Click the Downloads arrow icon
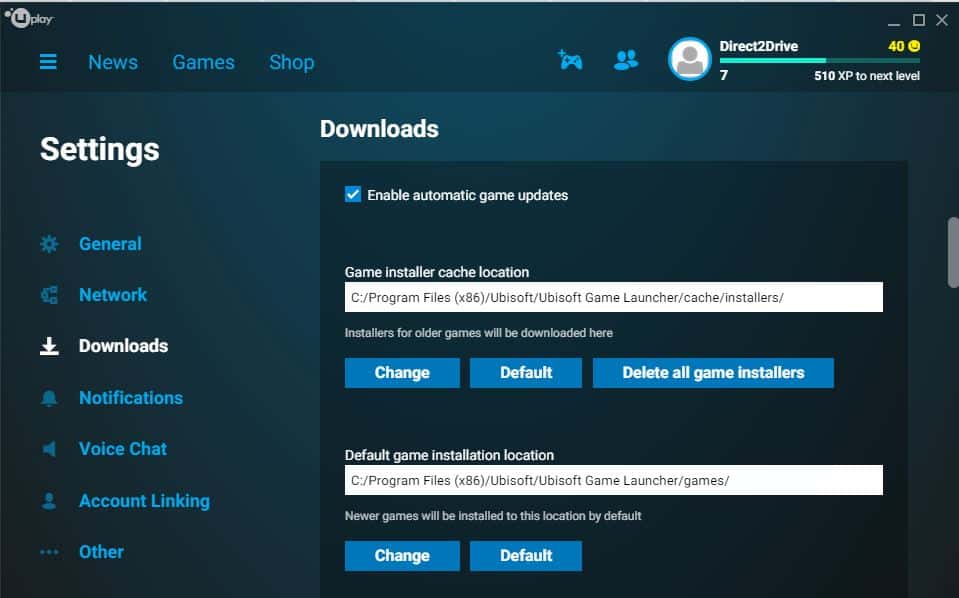Viewport: 959px width, 598px height. (x=49, y=346)
